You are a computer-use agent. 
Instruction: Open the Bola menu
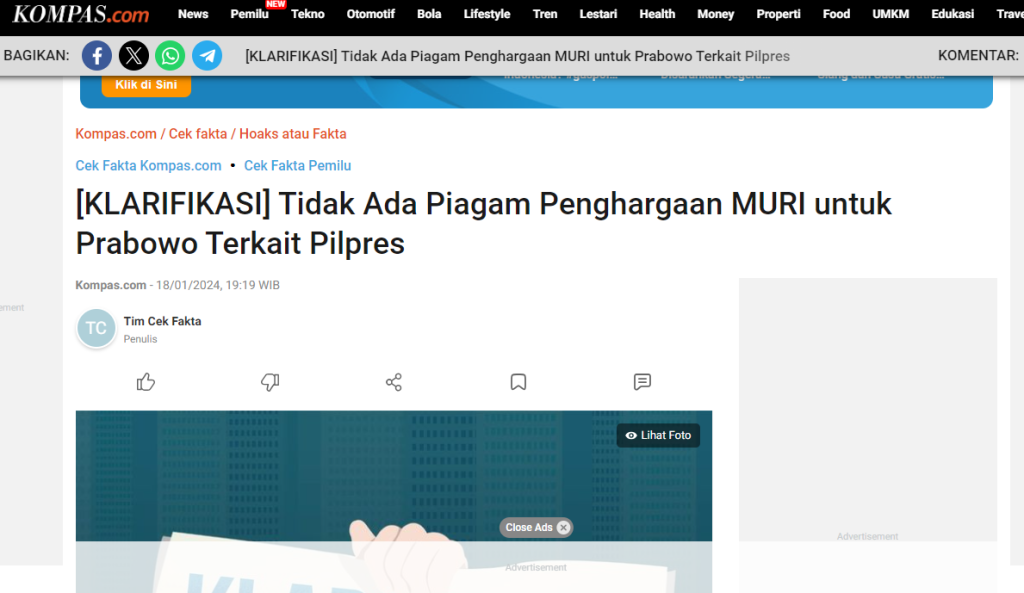[x=429, y=14]
